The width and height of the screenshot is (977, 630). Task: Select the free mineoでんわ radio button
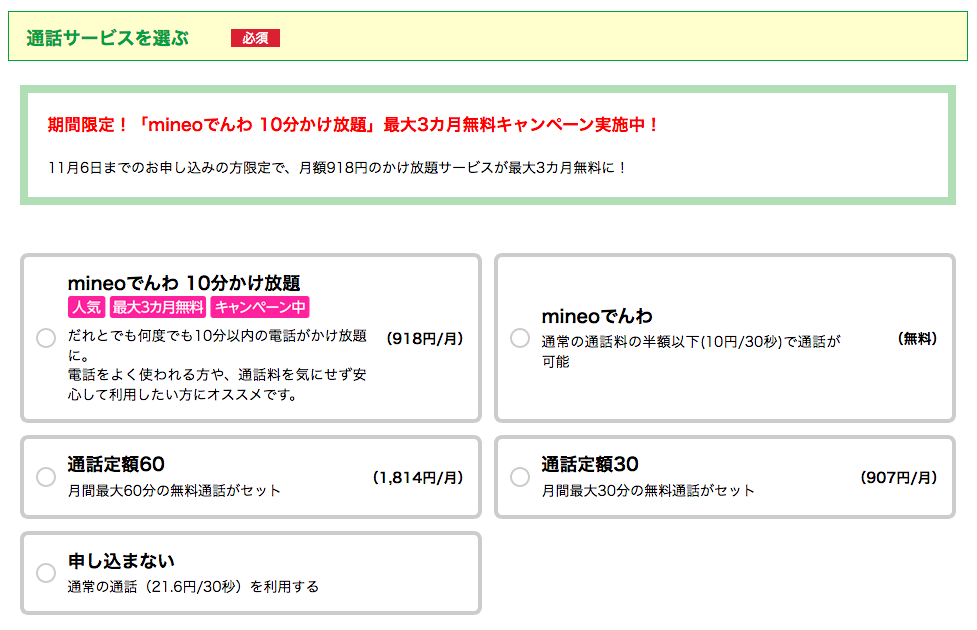pyautogui.click(x=520, y=338)
